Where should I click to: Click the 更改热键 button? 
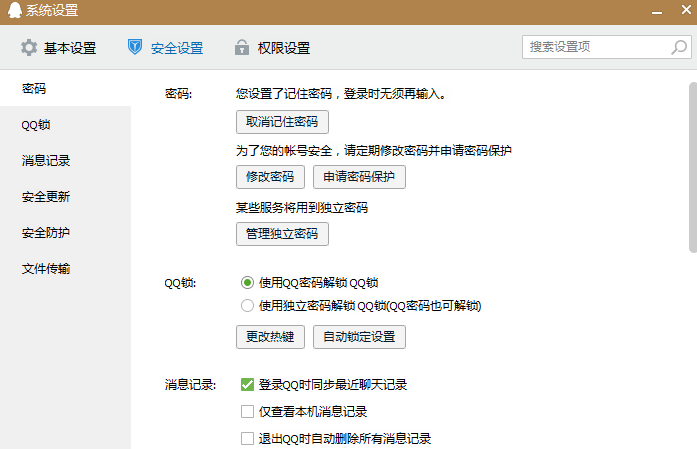pos(270,337)
